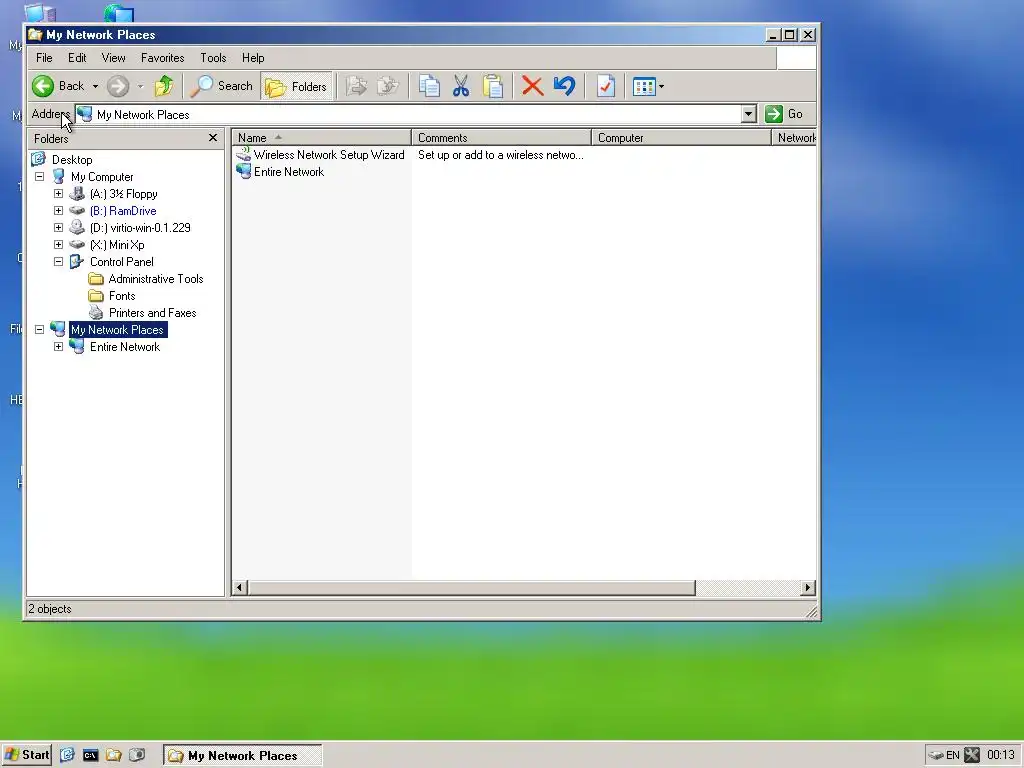Click the Copy toolbar icon
1024x768 pixels.
[x=429, y=86]
